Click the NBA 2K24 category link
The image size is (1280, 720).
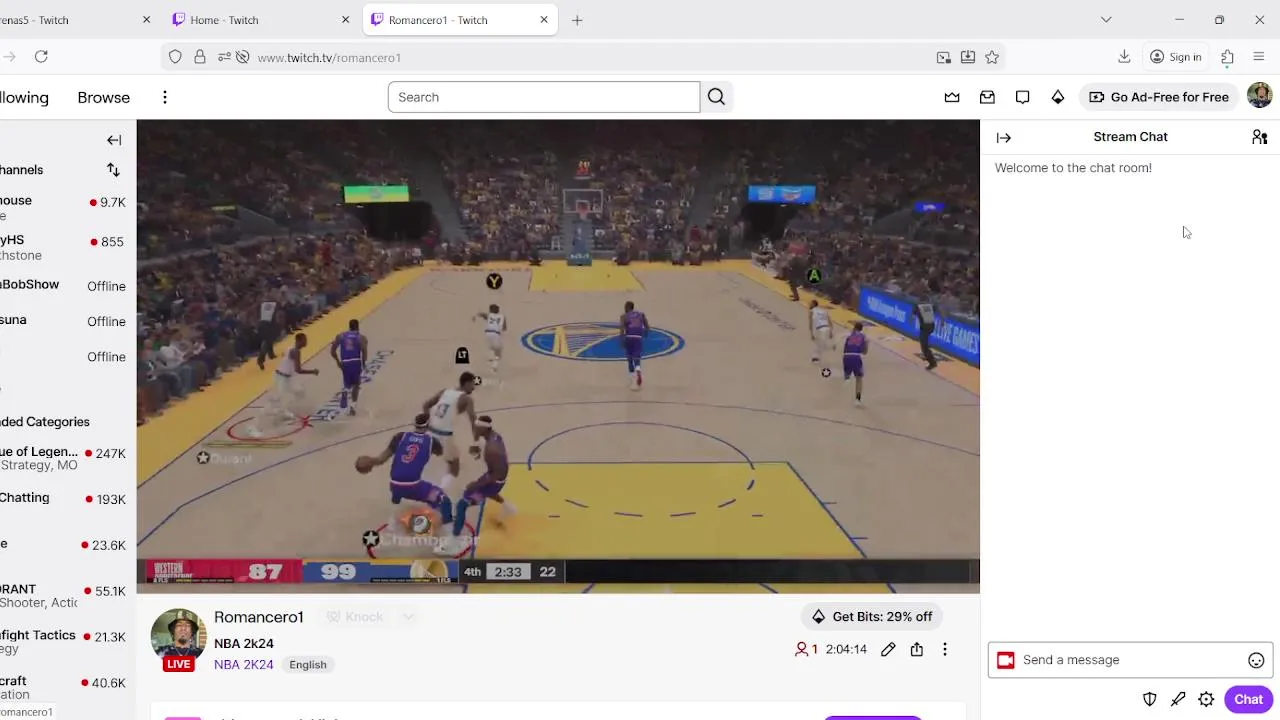coord(243,664)
